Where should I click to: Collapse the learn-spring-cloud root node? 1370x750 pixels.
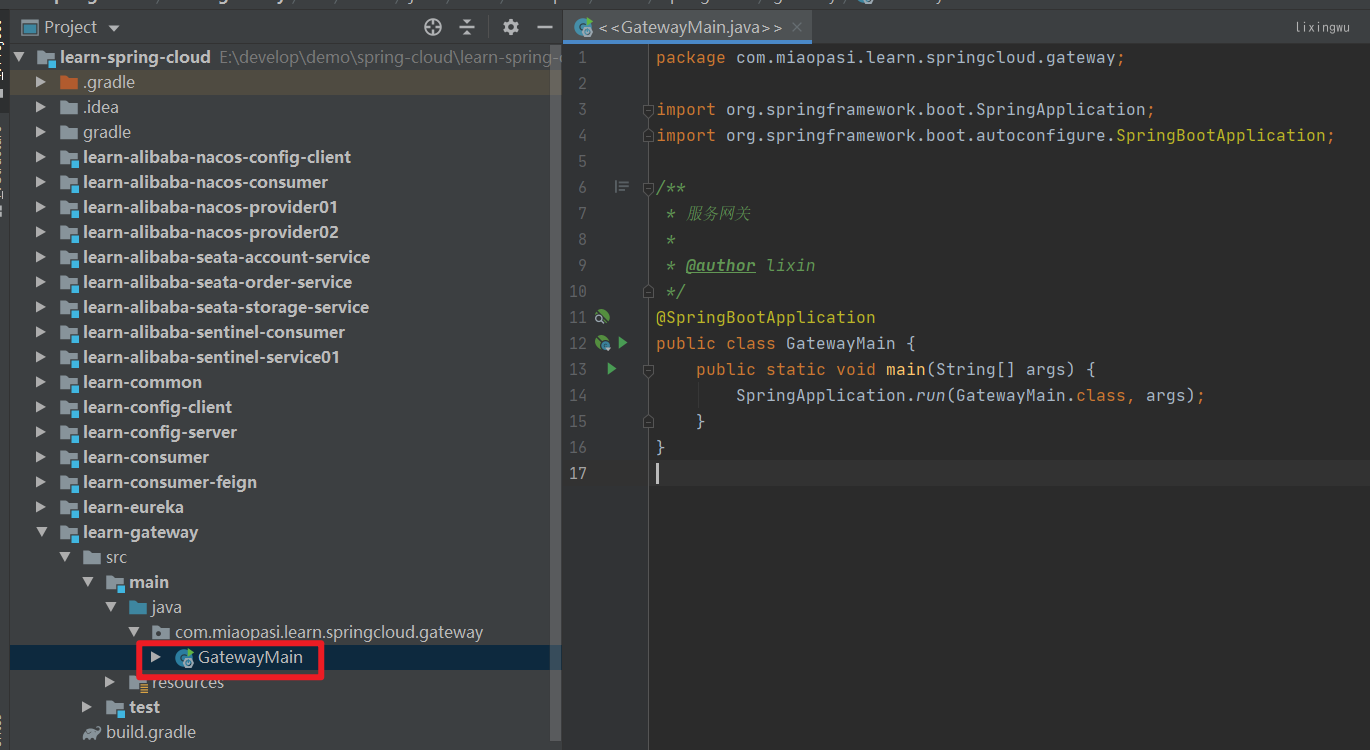point(20,57)
